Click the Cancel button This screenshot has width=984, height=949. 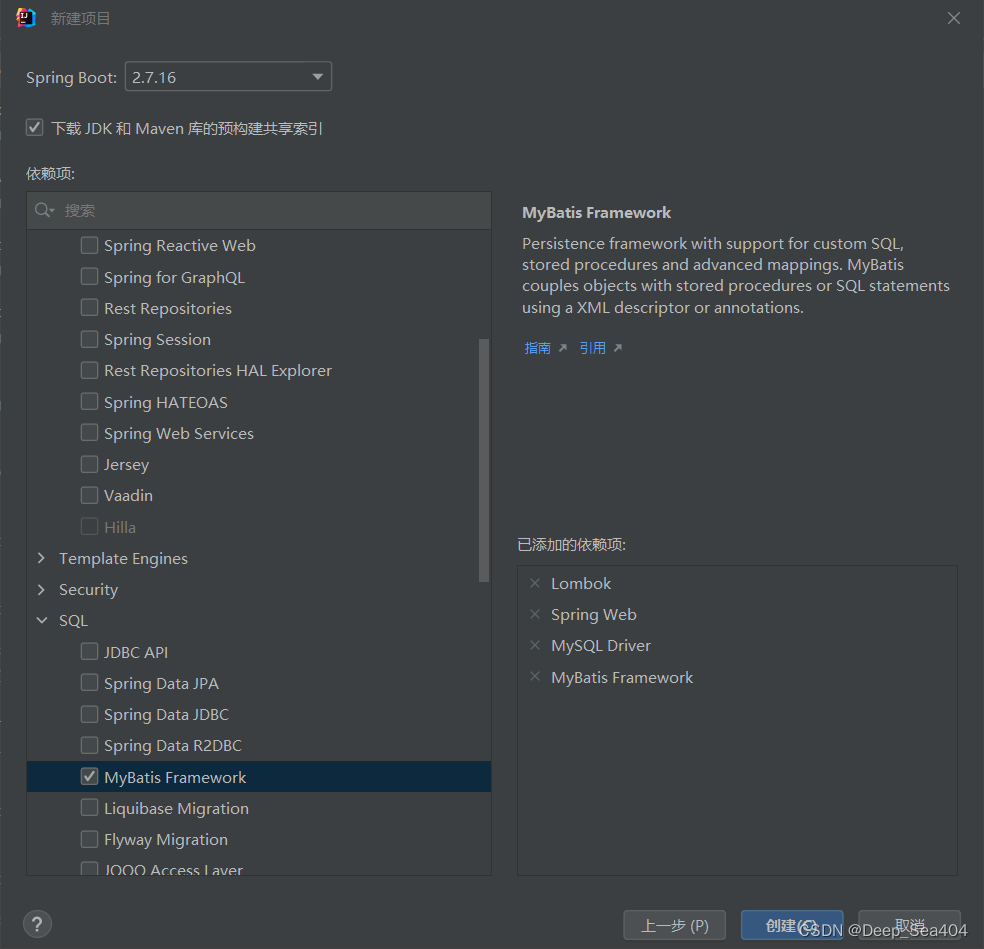(x=909, y=925)
